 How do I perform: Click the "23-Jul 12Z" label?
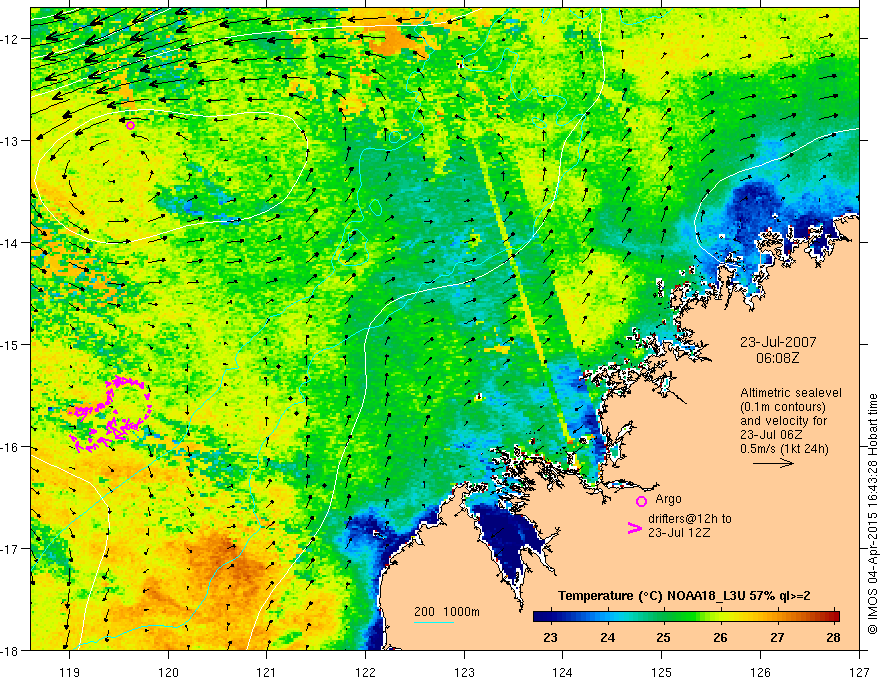(x=679, y=532)
